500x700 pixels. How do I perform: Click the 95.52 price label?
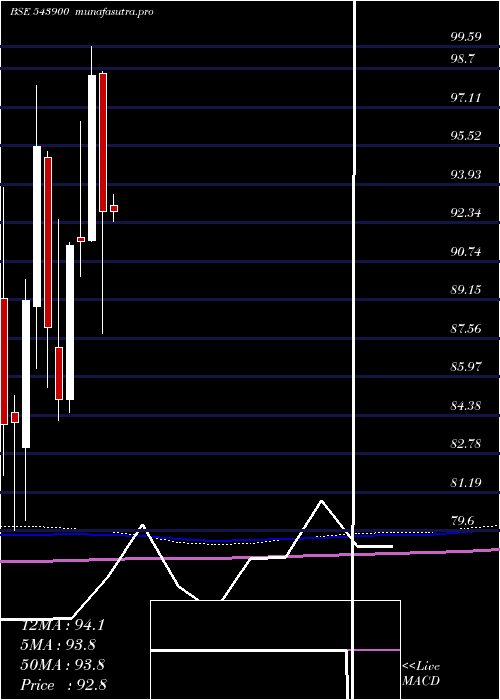(466, 136)
